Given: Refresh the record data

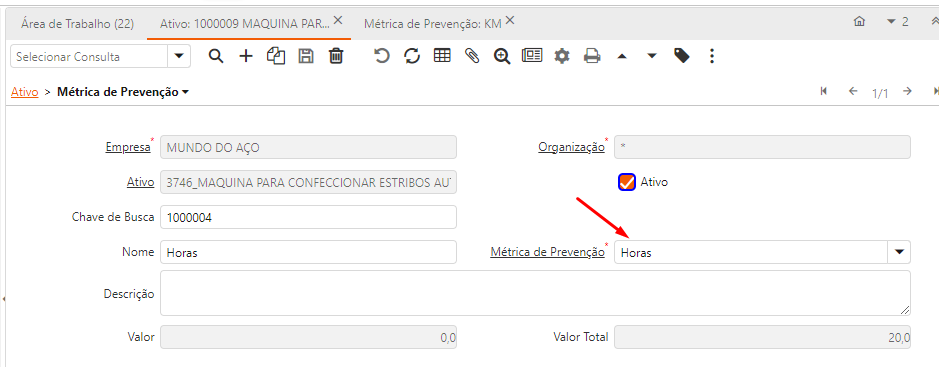Looking at the screenshot, I should pyautogui.click(x=412, y=56).
